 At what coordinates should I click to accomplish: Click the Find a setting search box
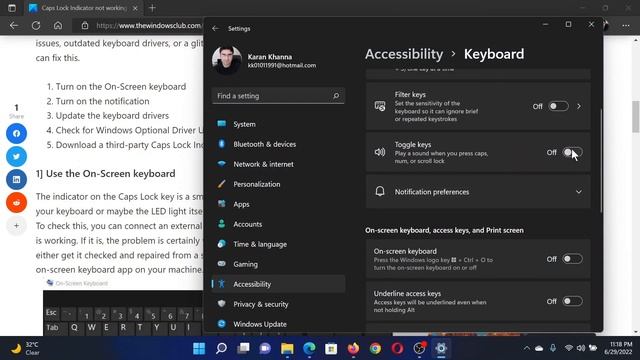[x=278, y=96]
